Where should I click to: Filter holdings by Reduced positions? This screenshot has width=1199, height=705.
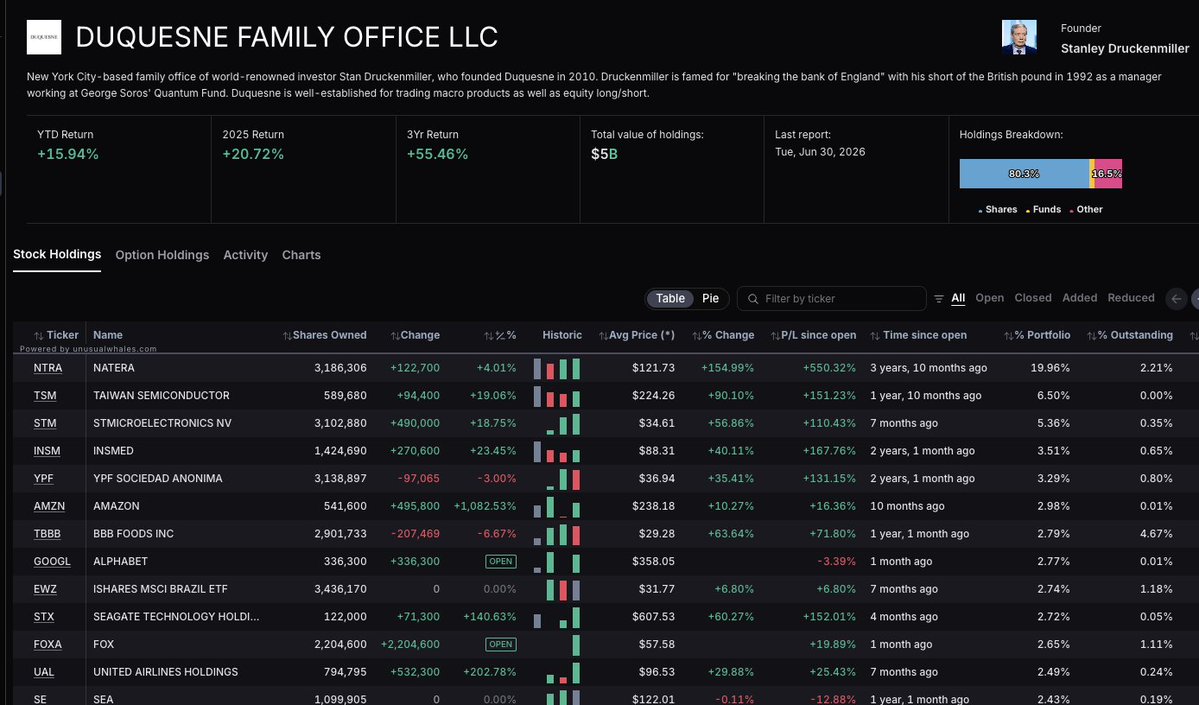click(x=1131, y=298)
